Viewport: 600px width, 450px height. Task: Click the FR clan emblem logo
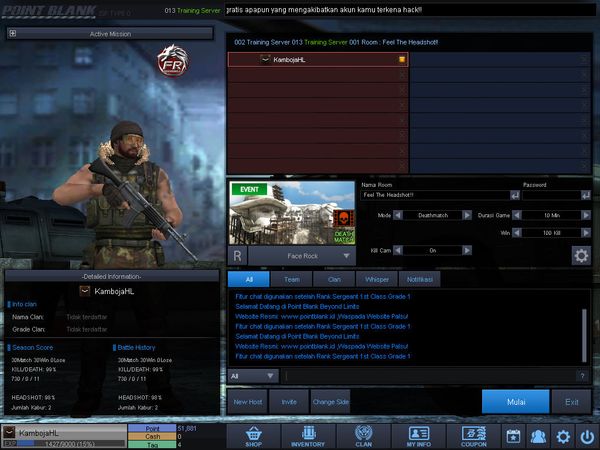point(173,61)
